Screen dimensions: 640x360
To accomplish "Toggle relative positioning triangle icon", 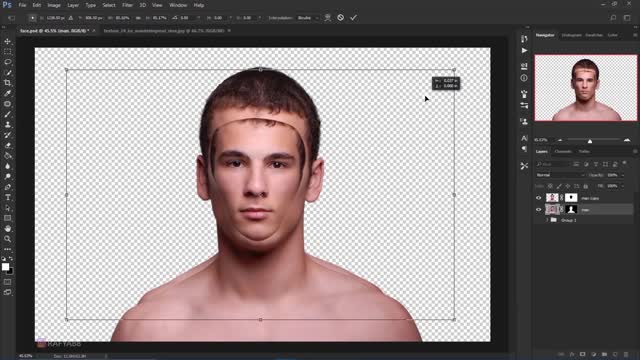I will (71, 18).
